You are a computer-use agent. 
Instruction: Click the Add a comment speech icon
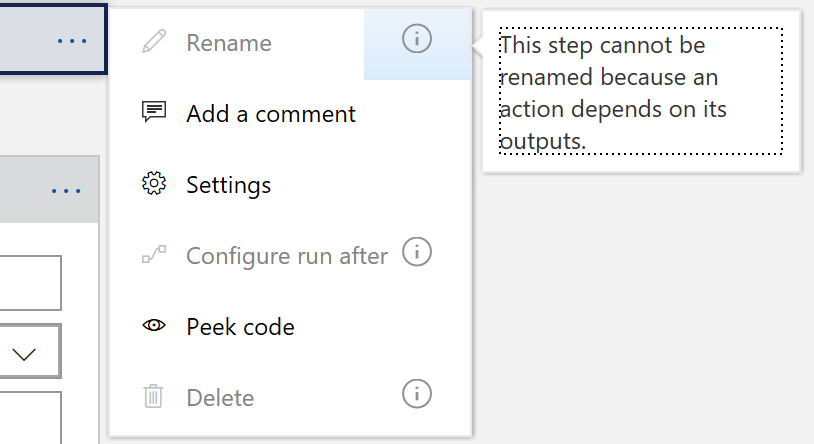tap(154, 112)
